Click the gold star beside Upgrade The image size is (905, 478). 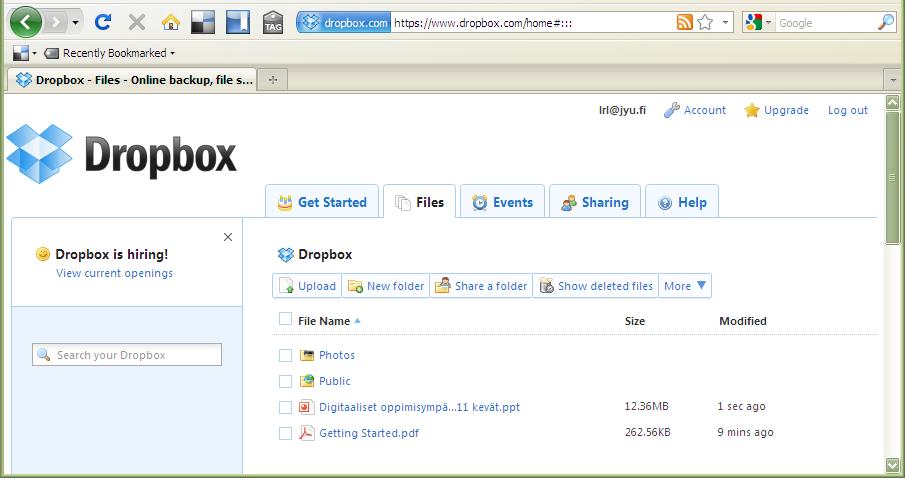[x=751, y=110]
